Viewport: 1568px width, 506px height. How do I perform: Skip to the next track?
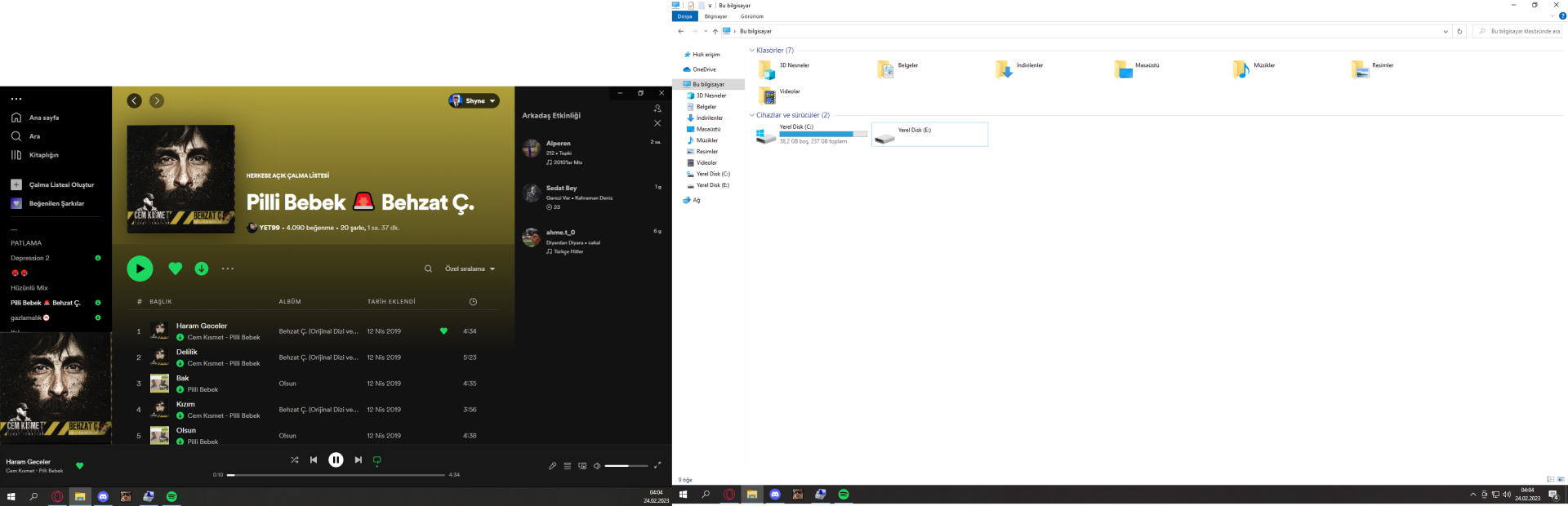pos(358,460)
